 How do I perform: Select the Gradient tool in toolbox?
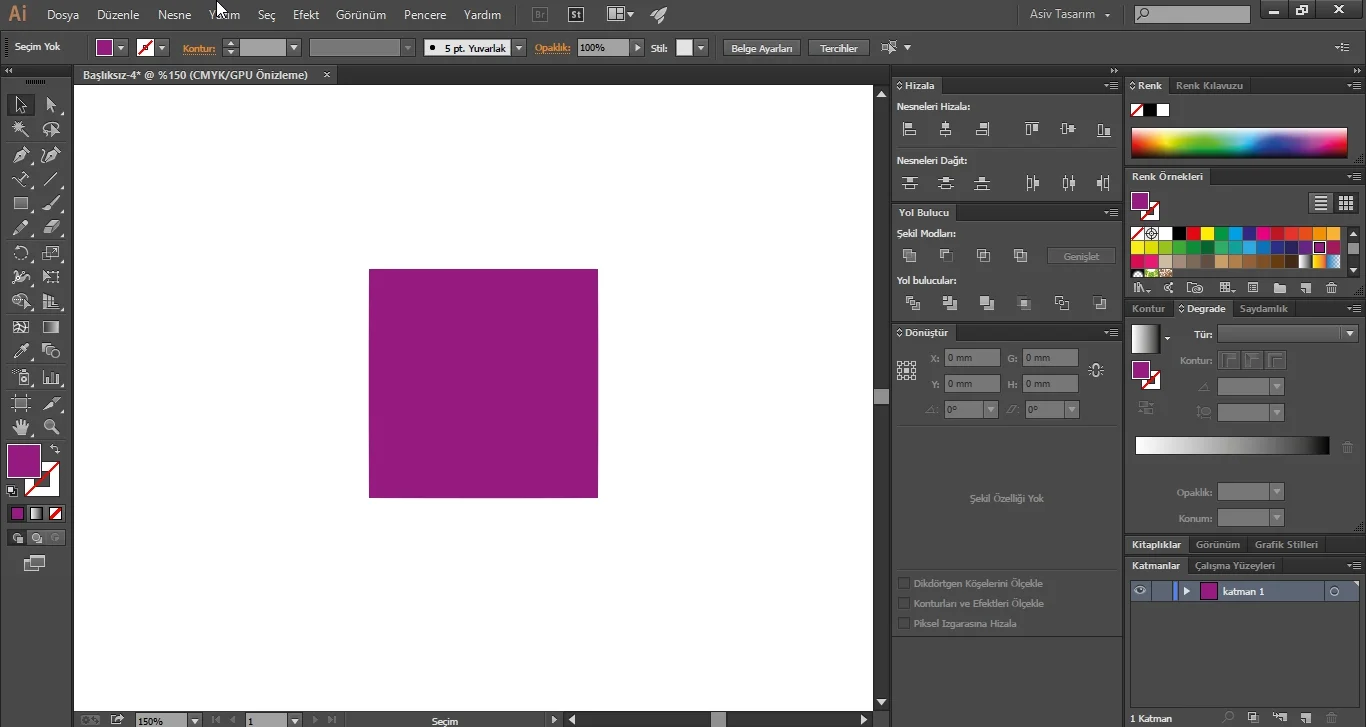51,327
